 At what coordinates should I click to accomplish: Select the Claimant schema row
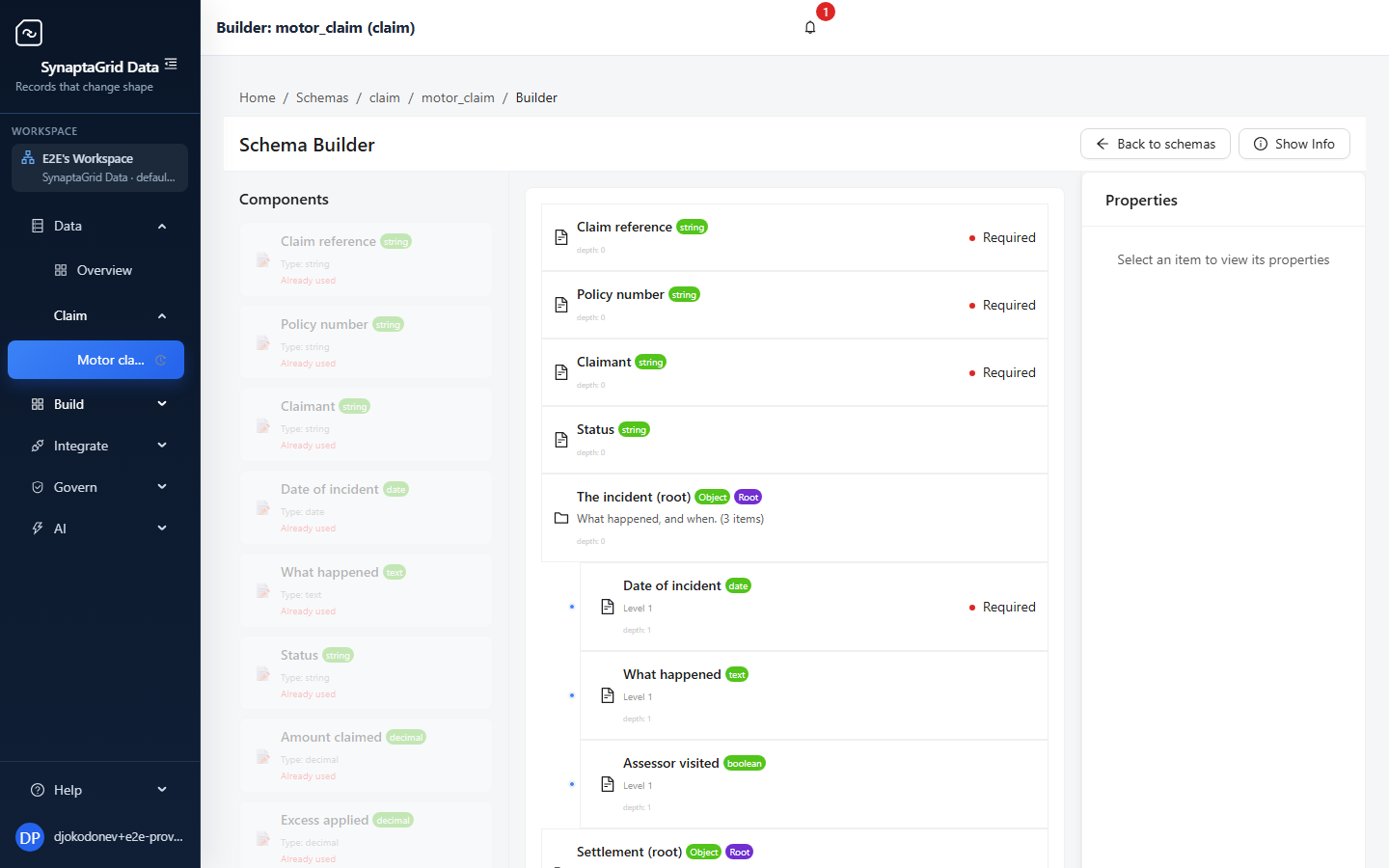click(795, 372)
